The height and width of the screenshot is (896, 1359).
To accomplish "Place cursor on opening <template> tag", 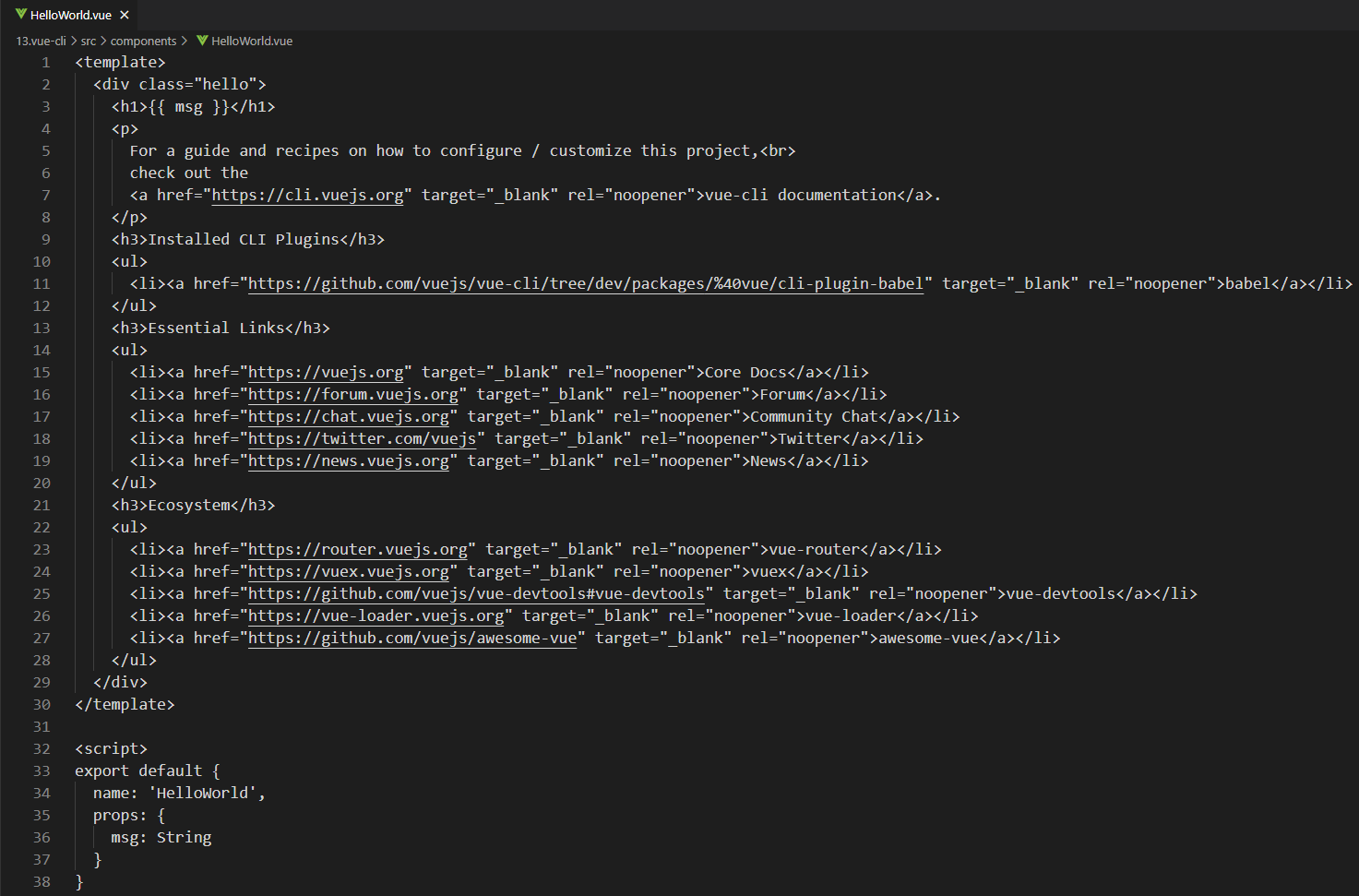I will (x=120, y=62).
